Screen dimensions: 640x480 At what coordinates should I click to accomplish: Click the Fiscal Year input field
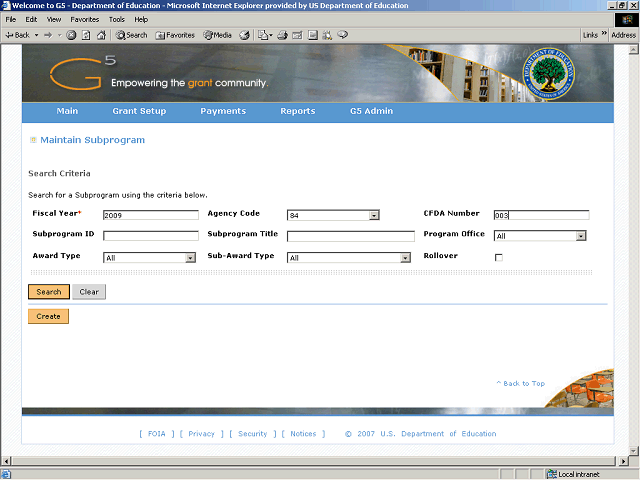[x=151, y=215]
